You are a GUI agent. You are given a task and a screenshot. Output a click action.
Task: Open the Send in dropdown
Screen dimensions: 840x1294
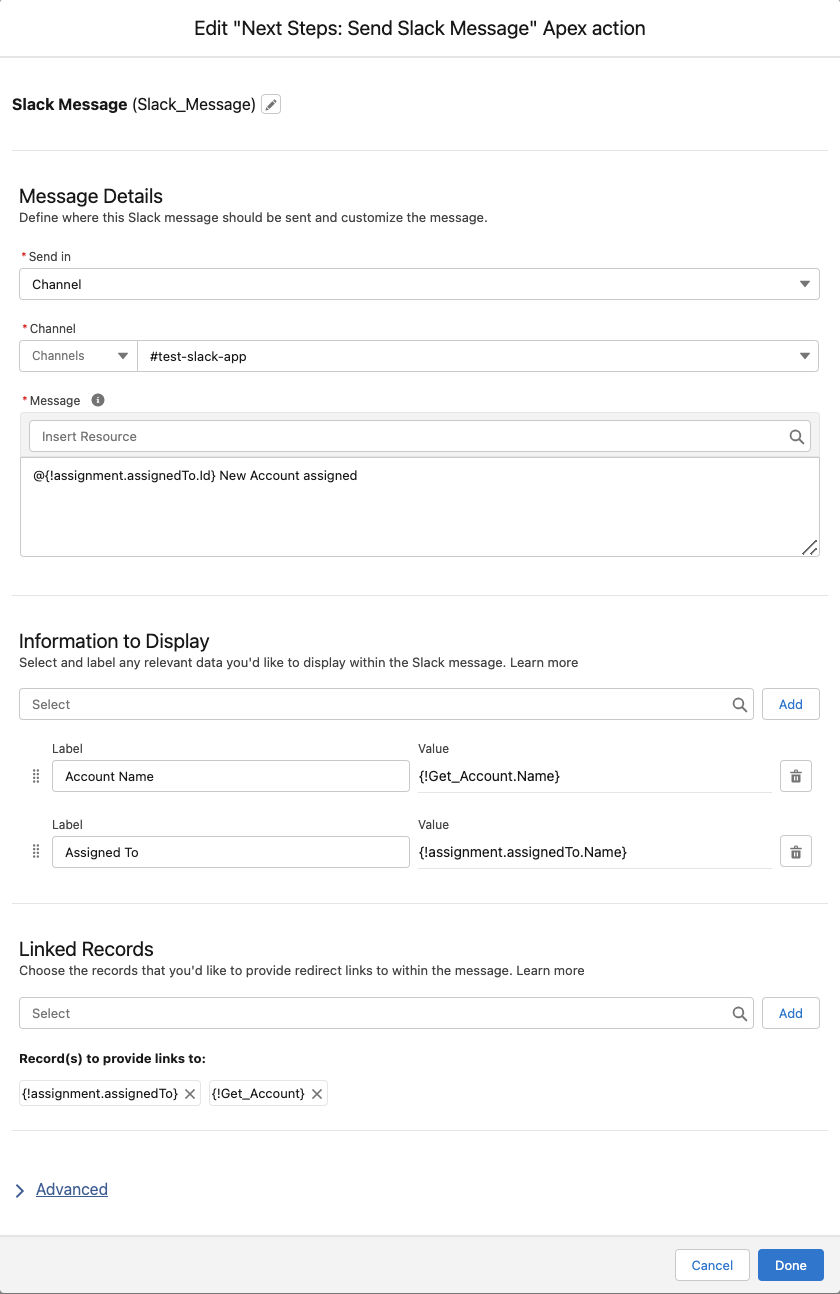(419, 284)
